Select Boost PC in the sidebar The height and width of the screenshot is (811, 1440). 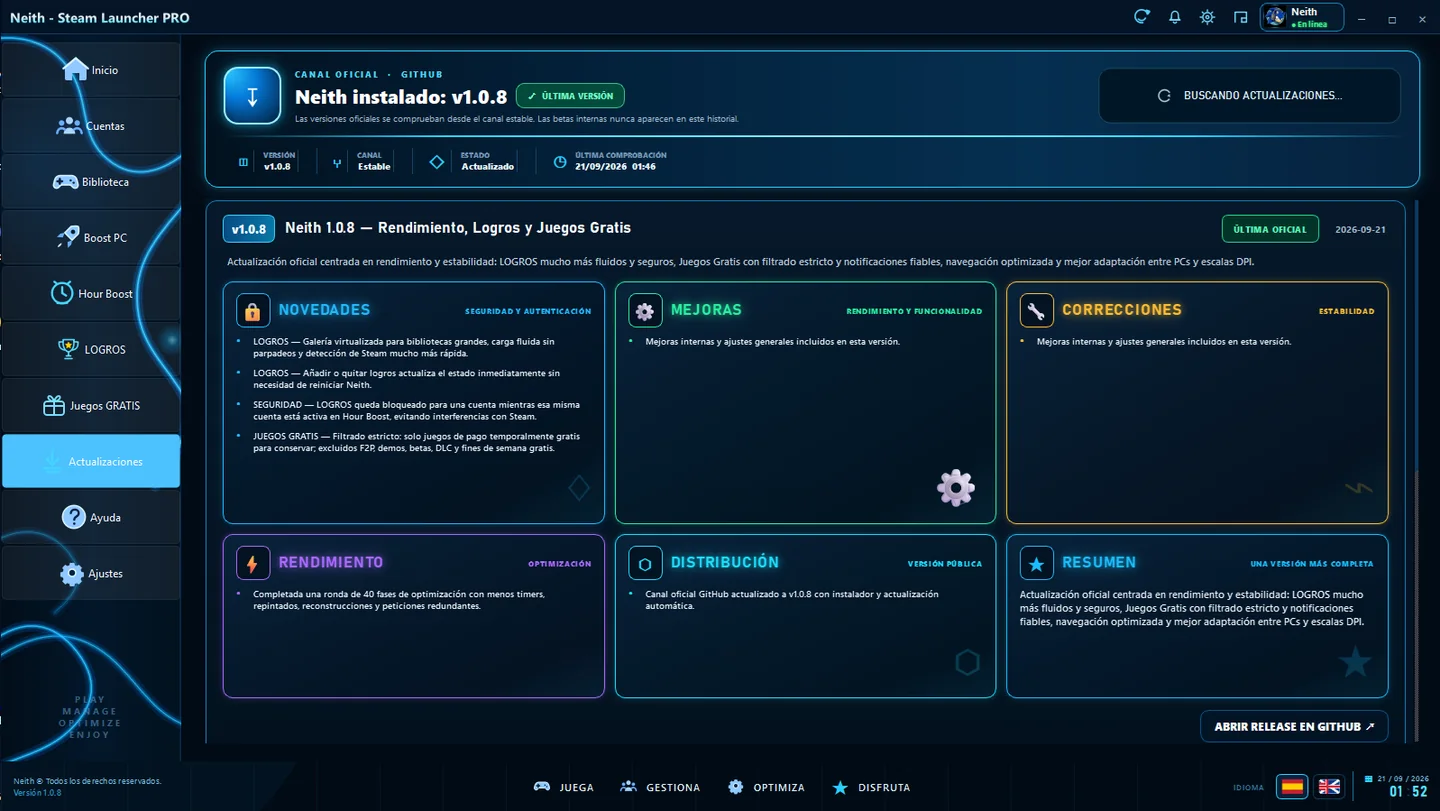click(x=91, y=238)
